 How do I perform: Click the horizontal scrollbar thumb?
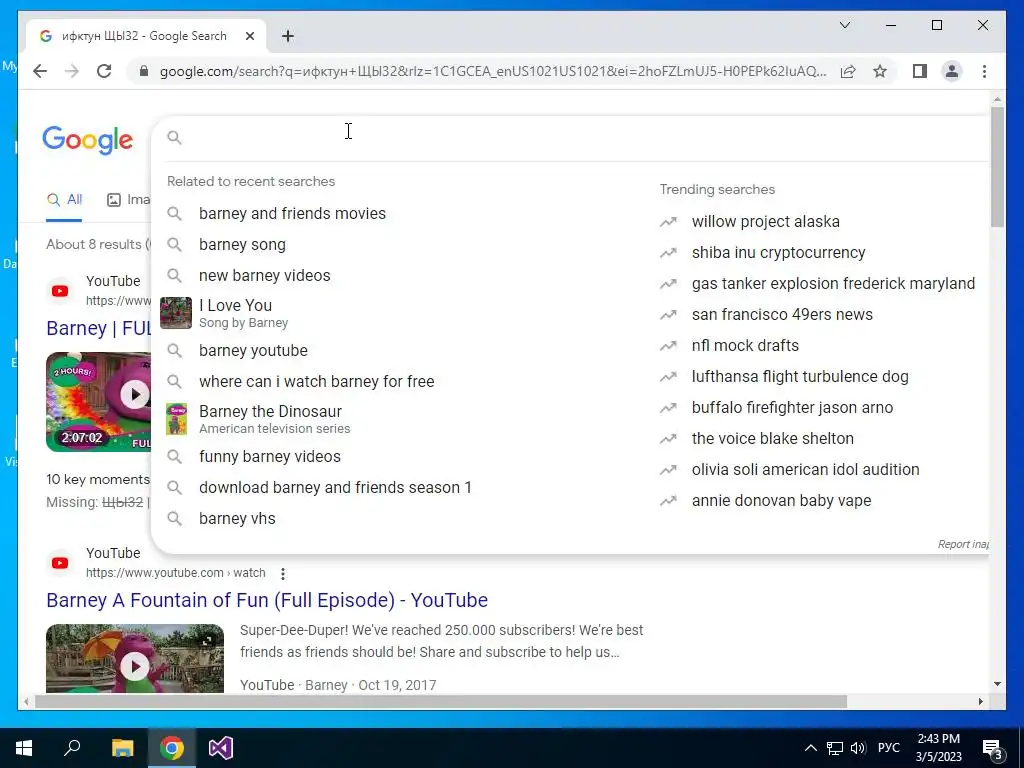441,701
